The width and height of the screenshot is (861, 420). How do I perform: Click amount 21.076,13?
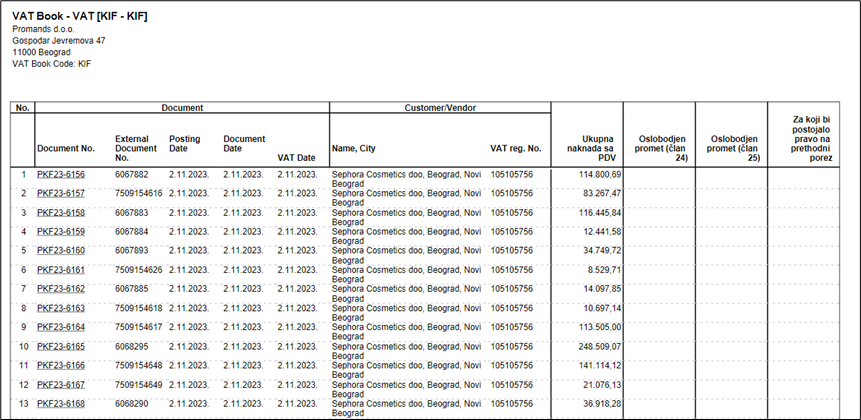tap(602, 385)
